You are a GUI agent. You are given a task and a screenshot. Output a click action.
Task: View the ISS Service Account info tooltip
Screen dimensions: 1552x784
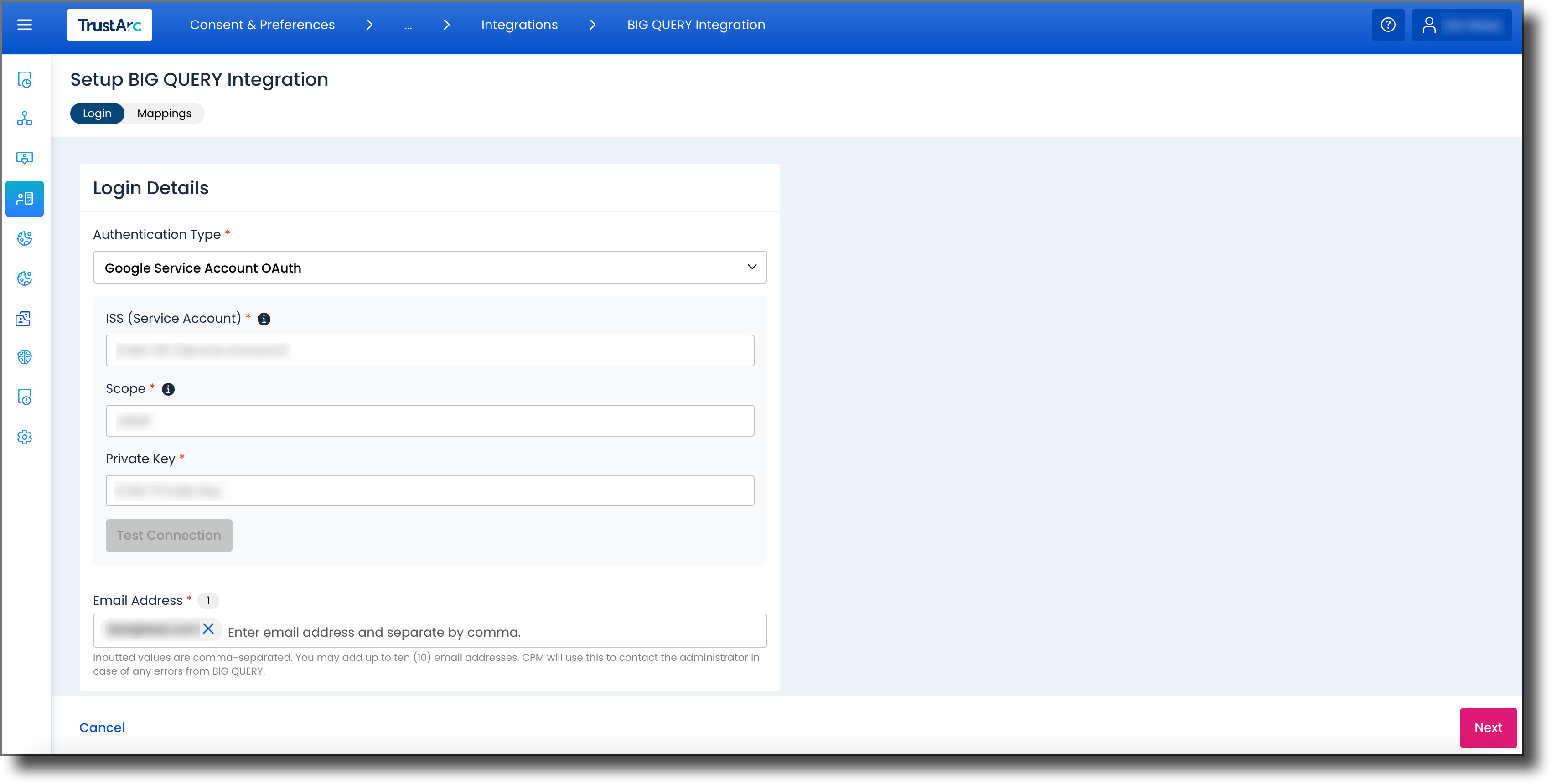(263, 319)
